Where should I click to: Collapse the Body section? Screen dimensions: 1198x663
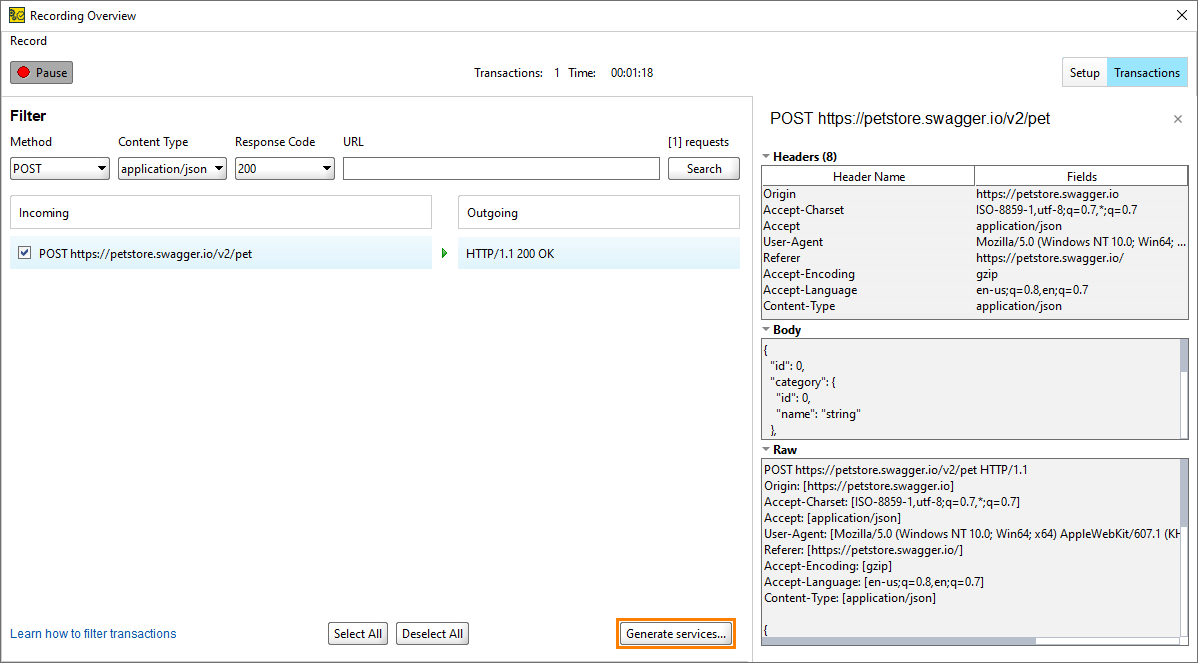(x=766, y=329)
